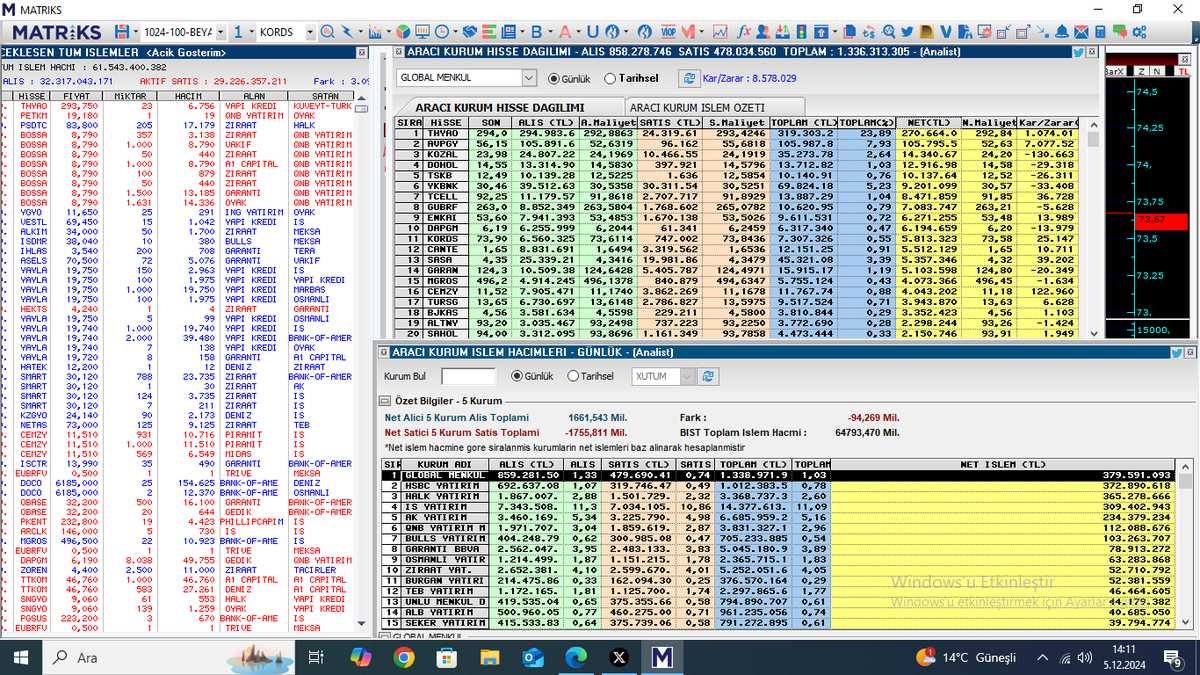Click the blue V toolbar icon
1200x675 pixels.
pos(946,32)
